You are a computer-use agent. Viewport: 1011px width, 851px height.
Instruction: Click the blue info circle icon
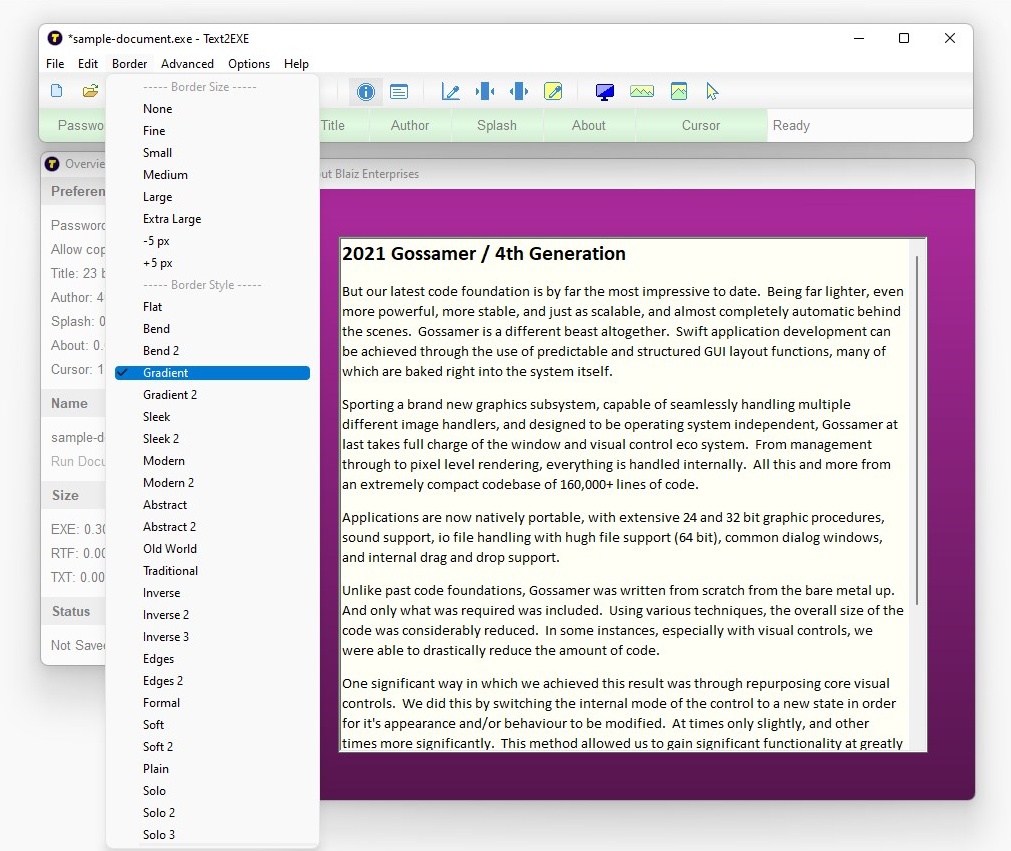click(366, 92)
